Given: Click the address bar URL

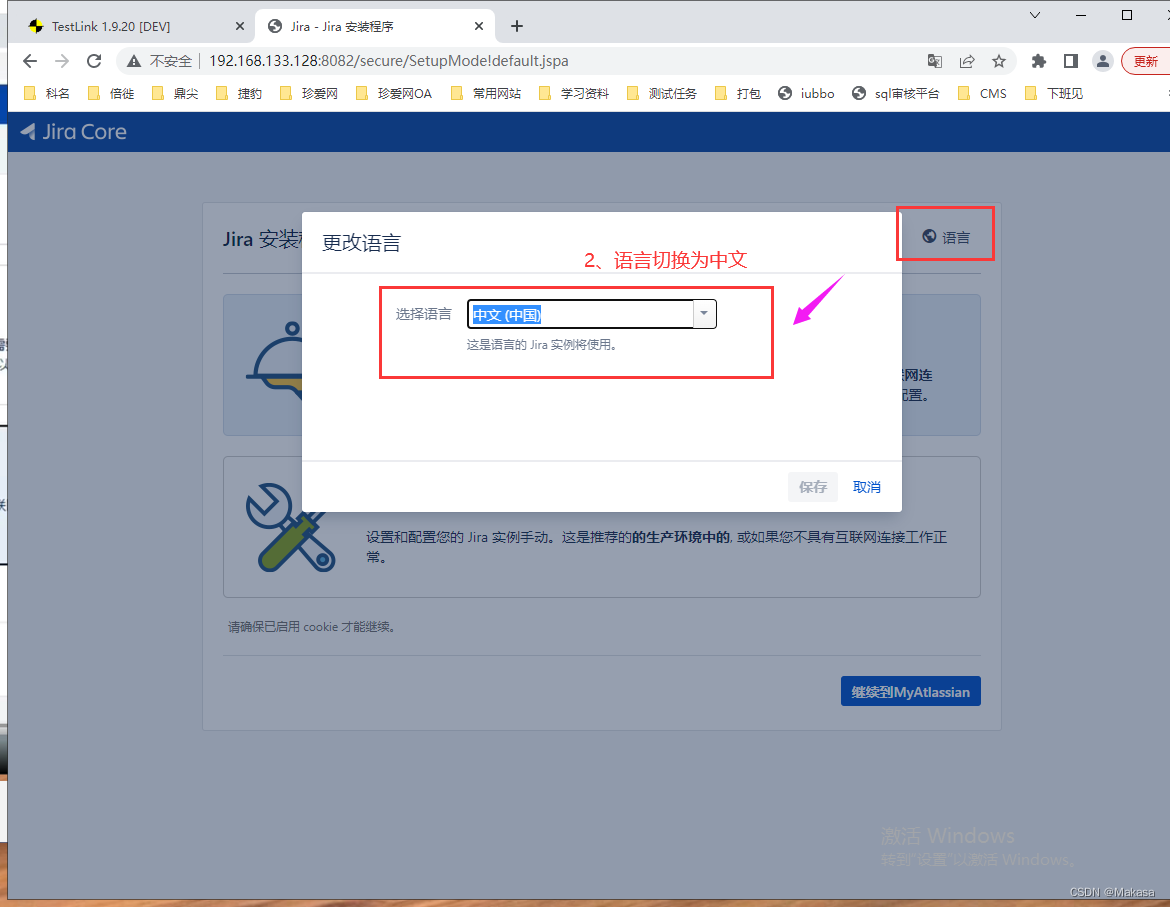Looking at the screenshot, I should coord(388,61).
